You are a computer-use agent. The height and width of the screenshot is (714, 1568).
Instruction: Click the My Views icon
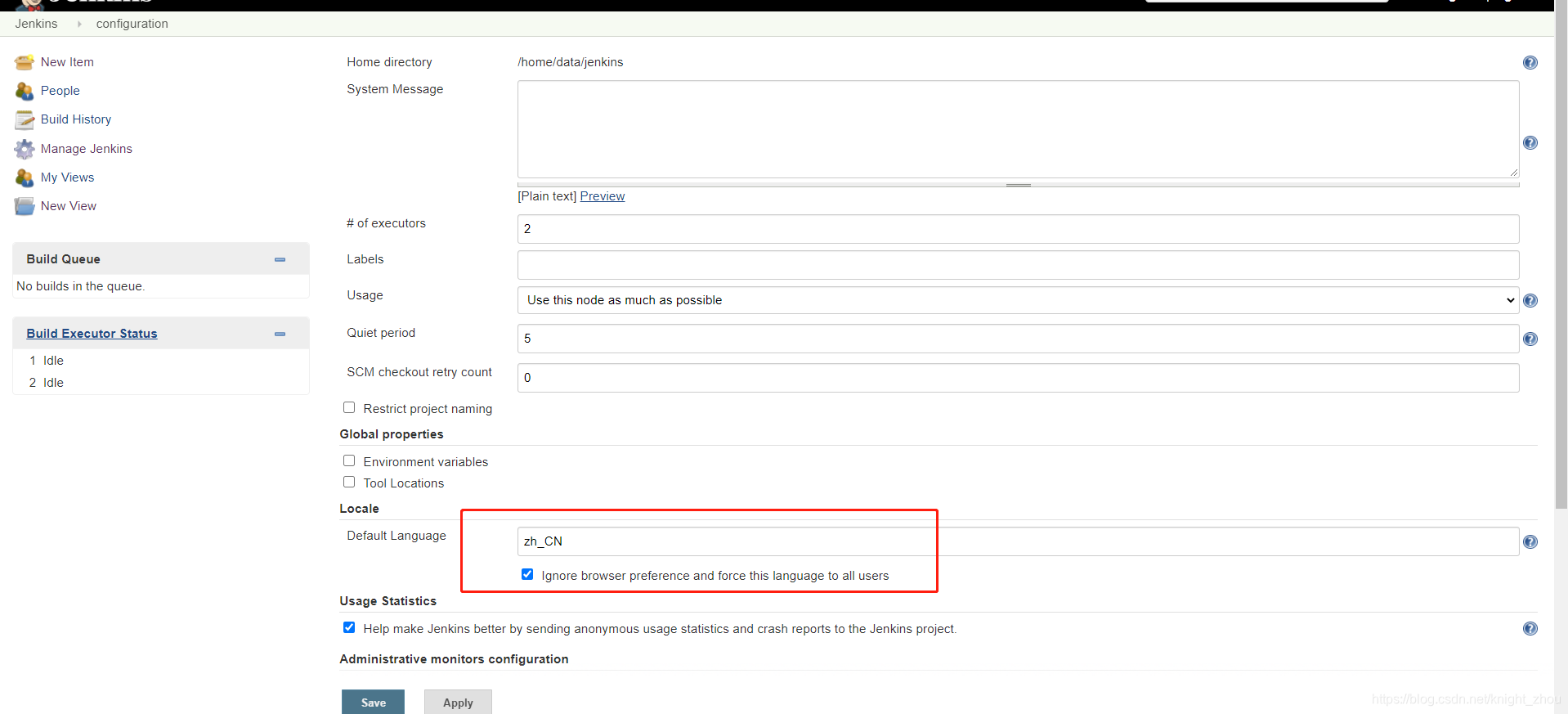tap(25, 177)
